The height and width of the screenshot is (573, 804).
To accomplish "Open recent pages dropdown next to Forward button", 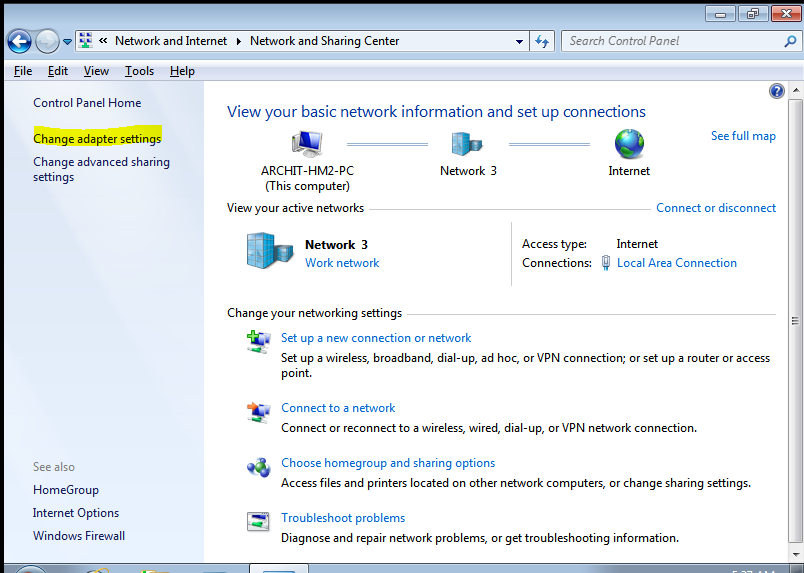I will click(67, 42).
